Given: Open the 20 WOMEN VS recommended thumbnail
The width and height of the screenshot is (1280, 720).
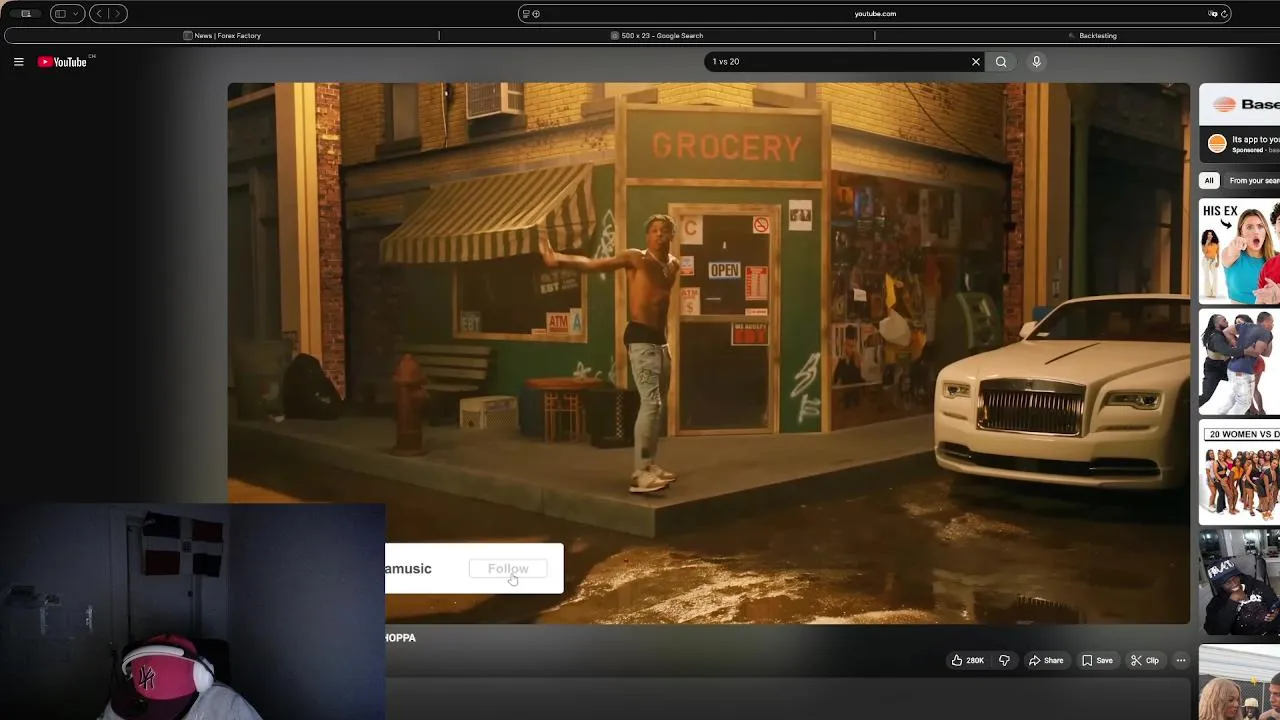Looking at the screenshot, I should [1240, 472].
